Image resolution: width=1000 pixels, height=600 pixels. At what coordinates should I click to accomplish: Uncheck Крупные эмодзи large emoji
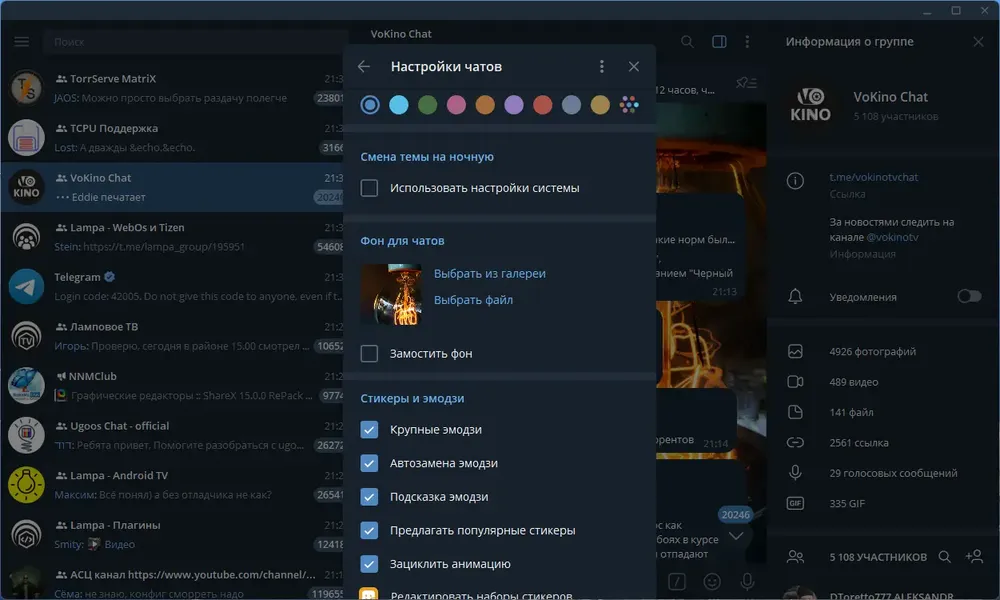point(369,429)
